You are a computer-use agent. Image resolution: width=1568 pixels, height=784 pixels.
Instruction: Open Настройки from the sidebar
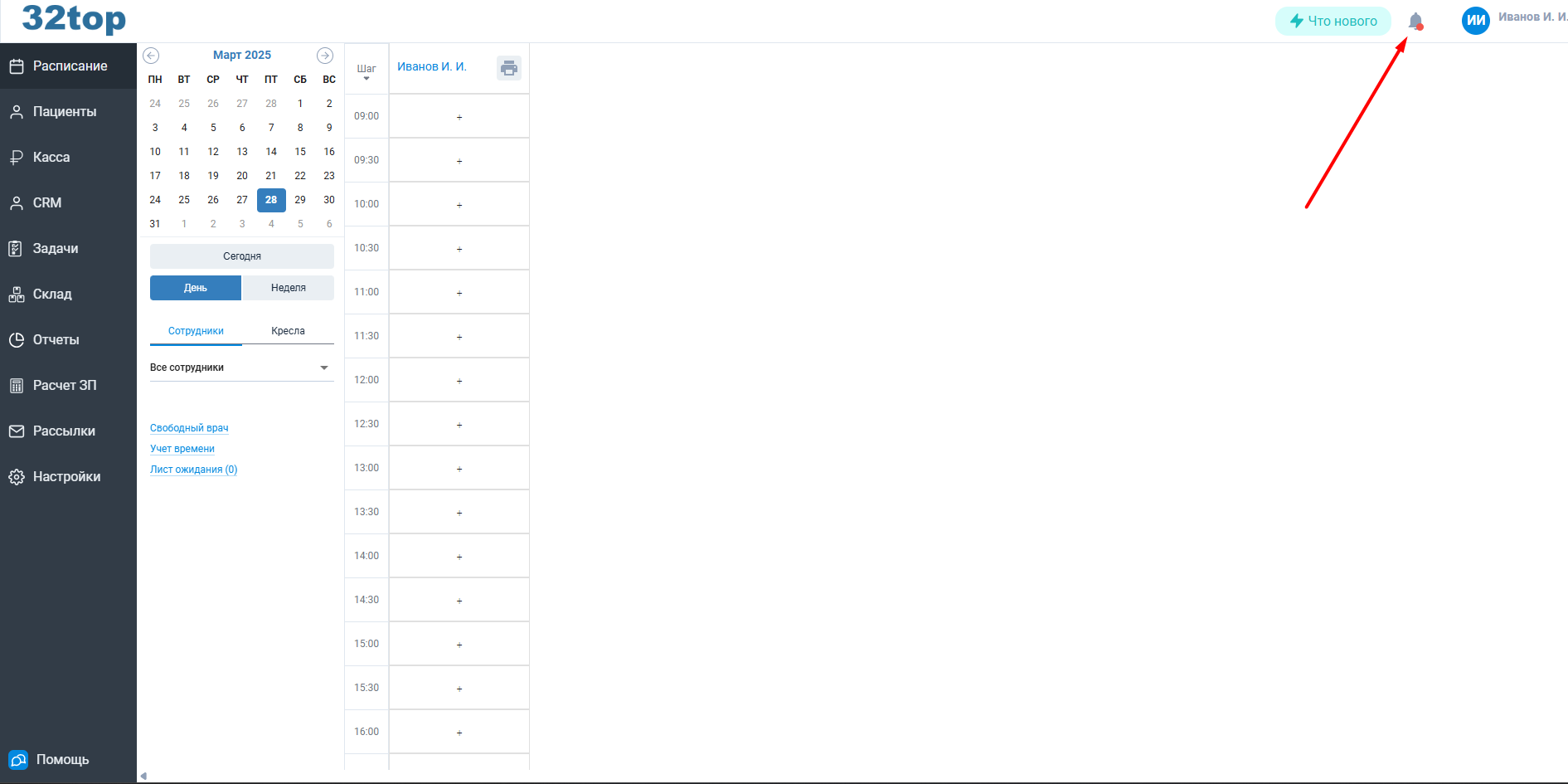pyautogui.click(x=66, y=477)
